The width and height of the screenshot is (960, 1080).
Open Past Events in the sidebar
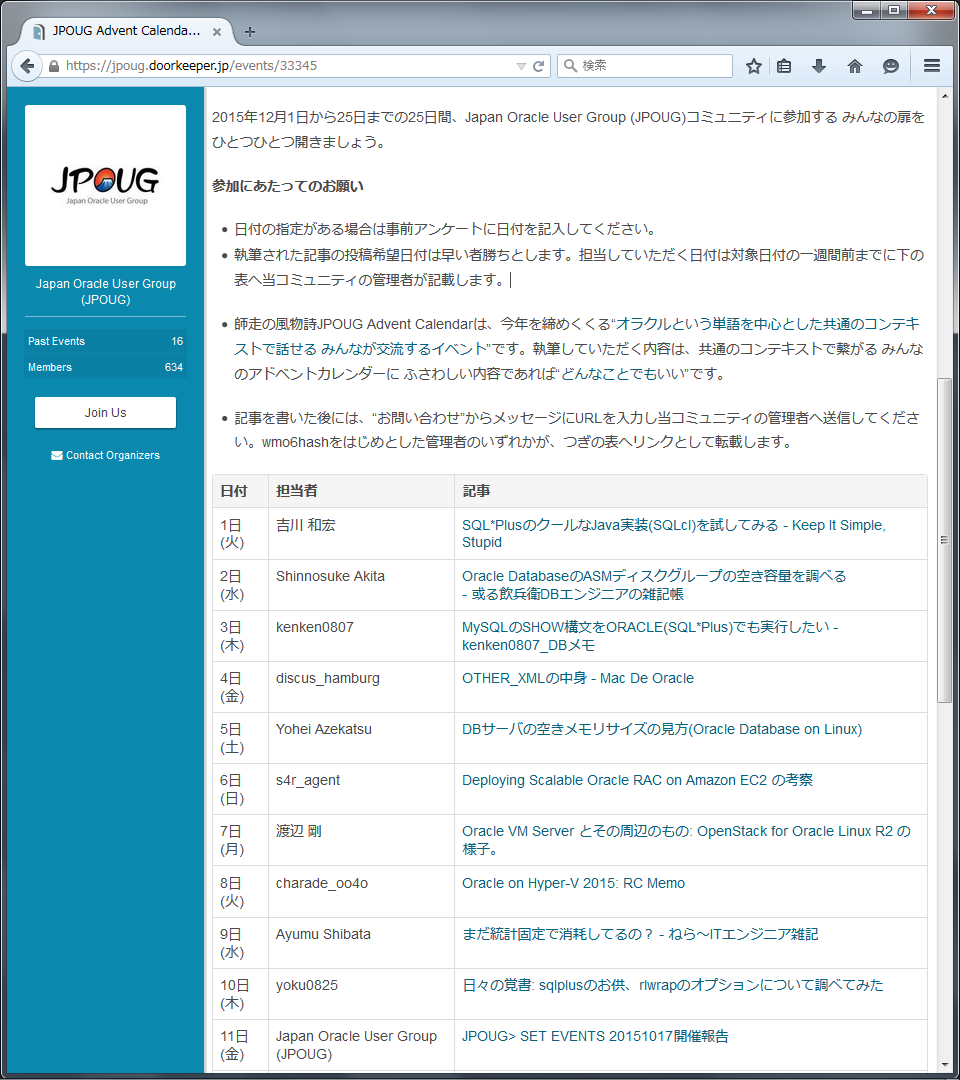[105, 341]
